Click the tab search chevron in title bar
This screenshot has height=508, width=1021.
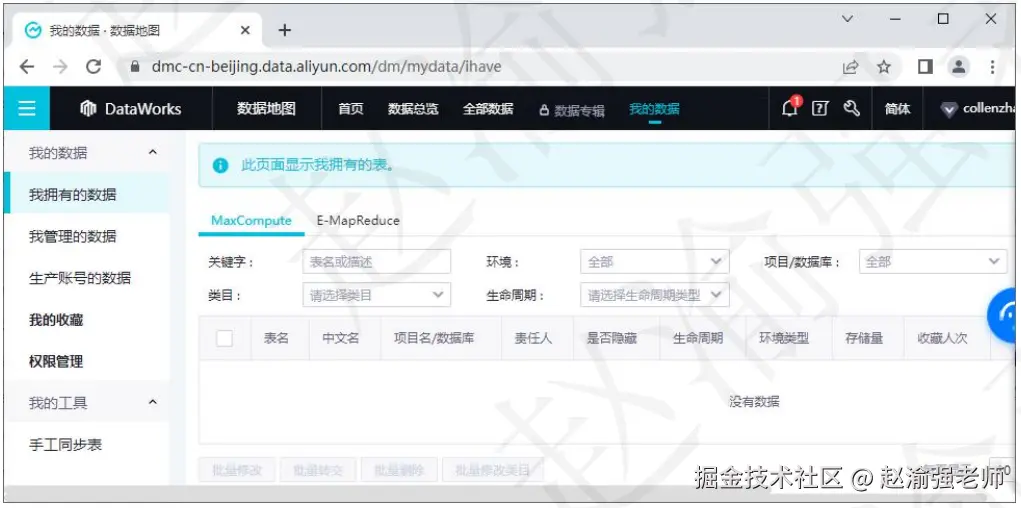(x=847, y=19)
